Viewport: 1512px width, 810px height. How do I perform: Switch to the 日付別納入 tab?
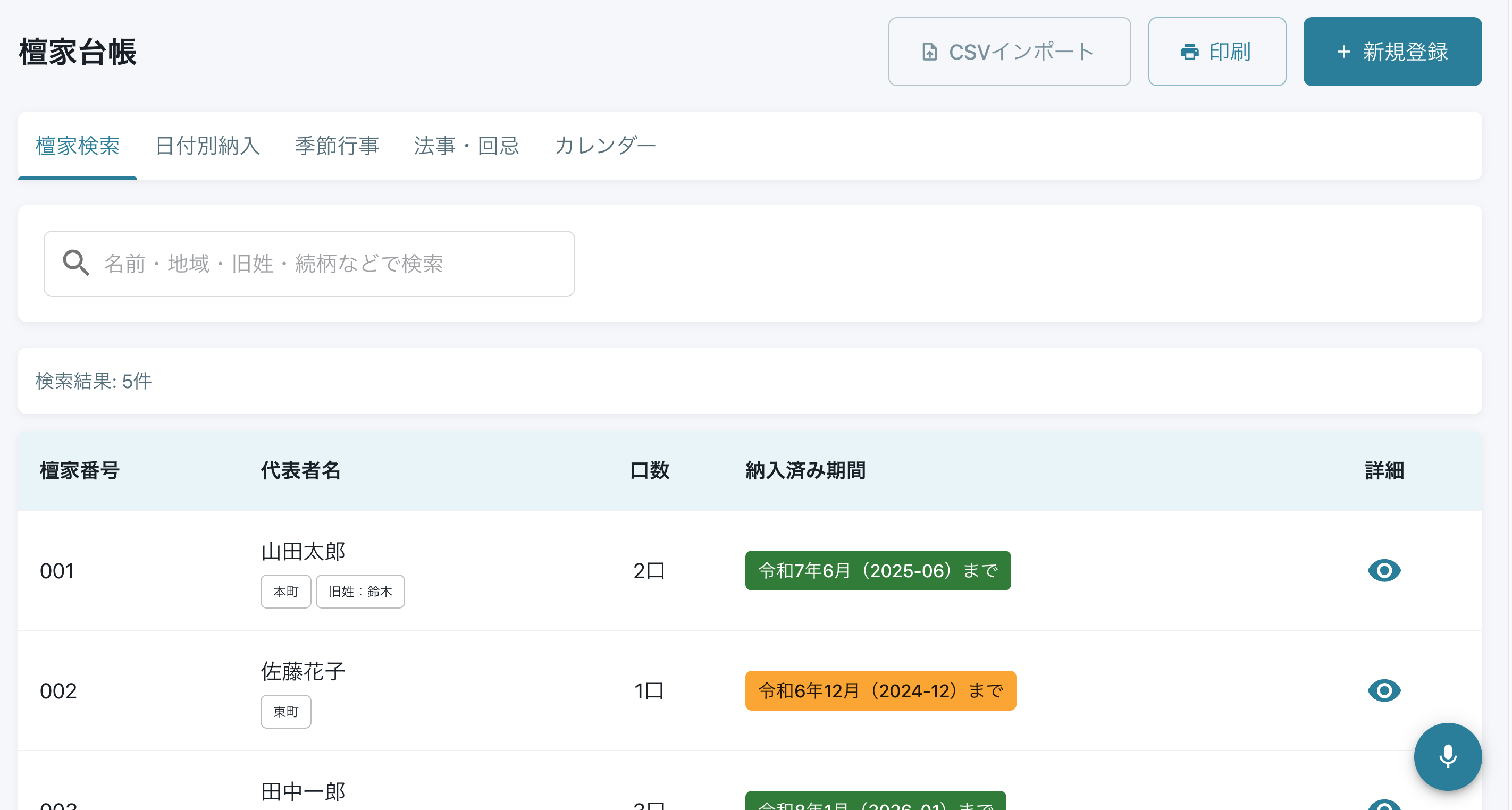[x=207, y=146]
